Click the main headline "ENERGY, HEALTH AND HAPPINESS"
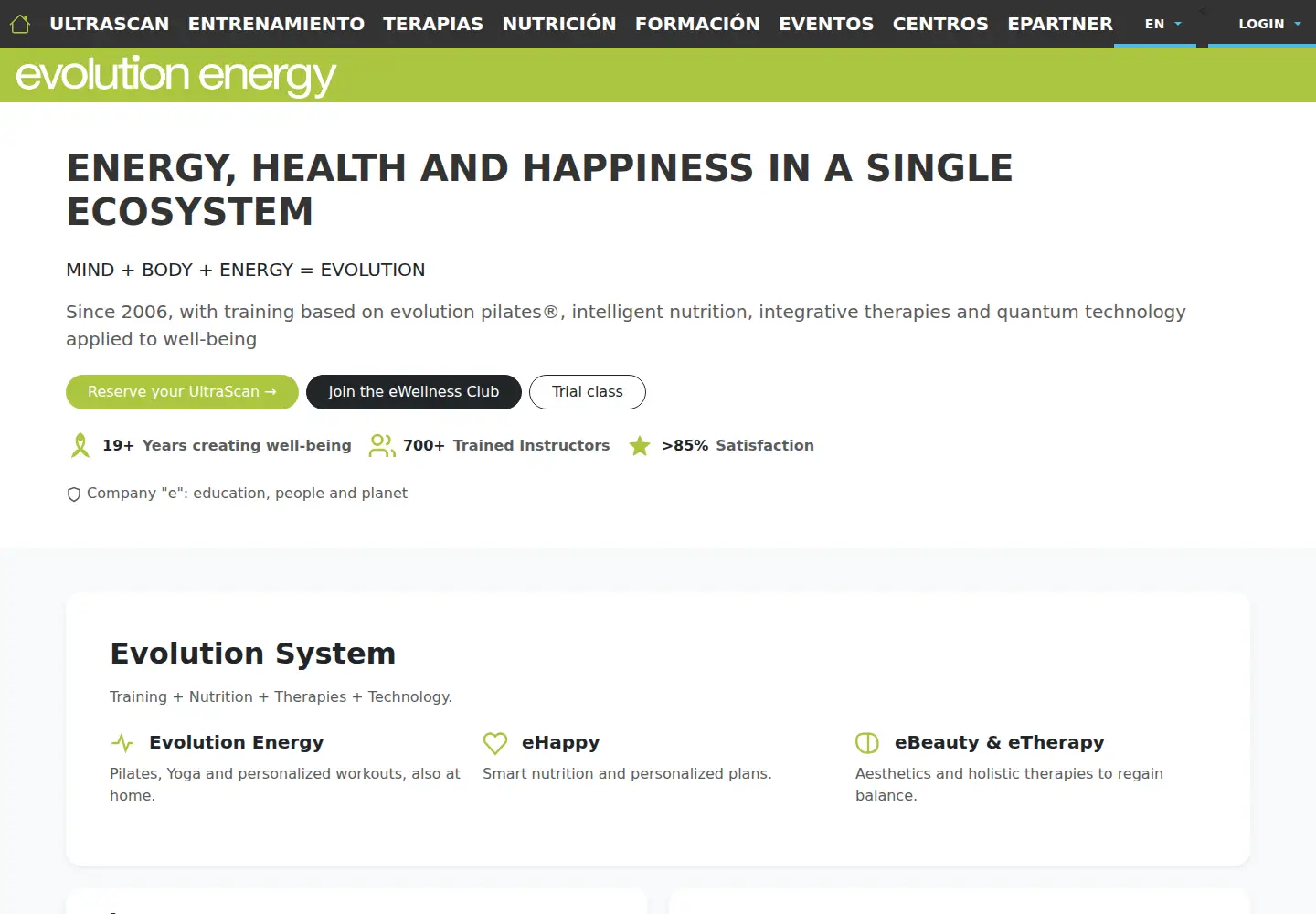Viewport: 1316px width, 914px height. point(539,189)
